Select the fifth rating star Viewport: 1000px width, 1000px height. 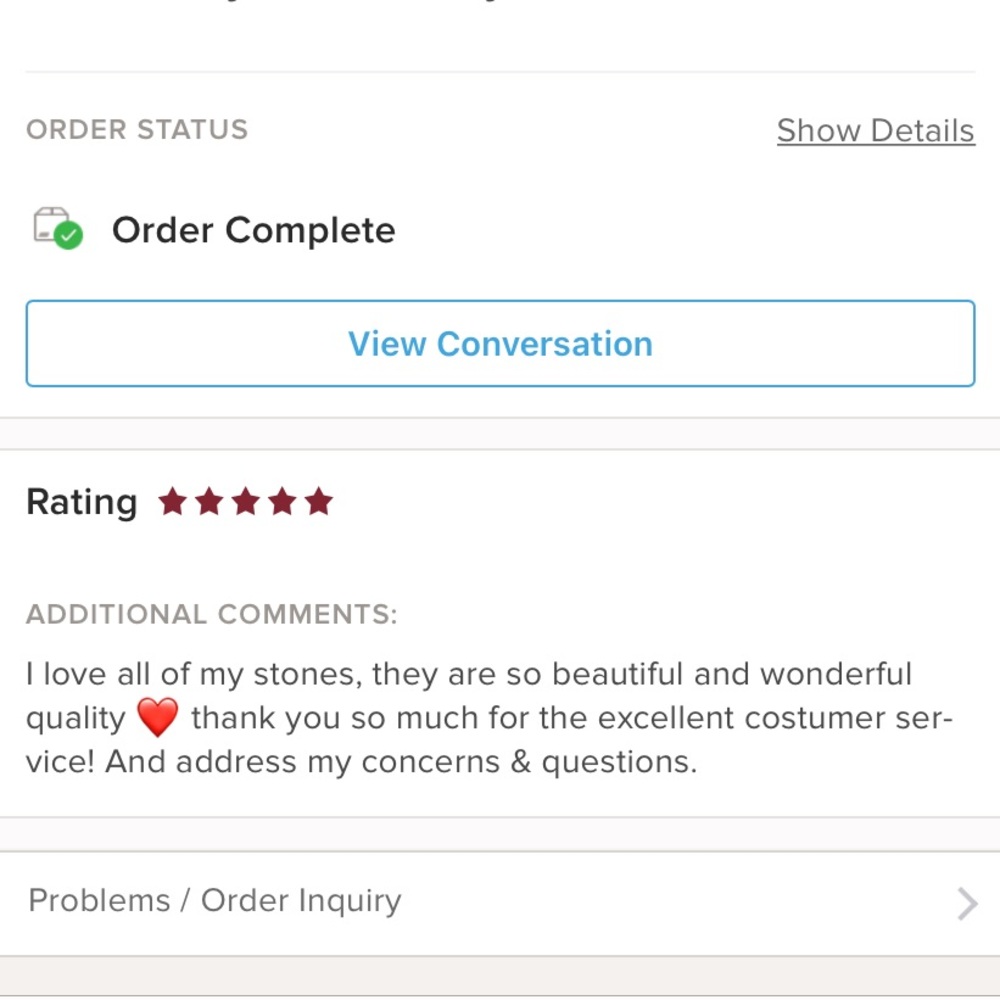319,501
